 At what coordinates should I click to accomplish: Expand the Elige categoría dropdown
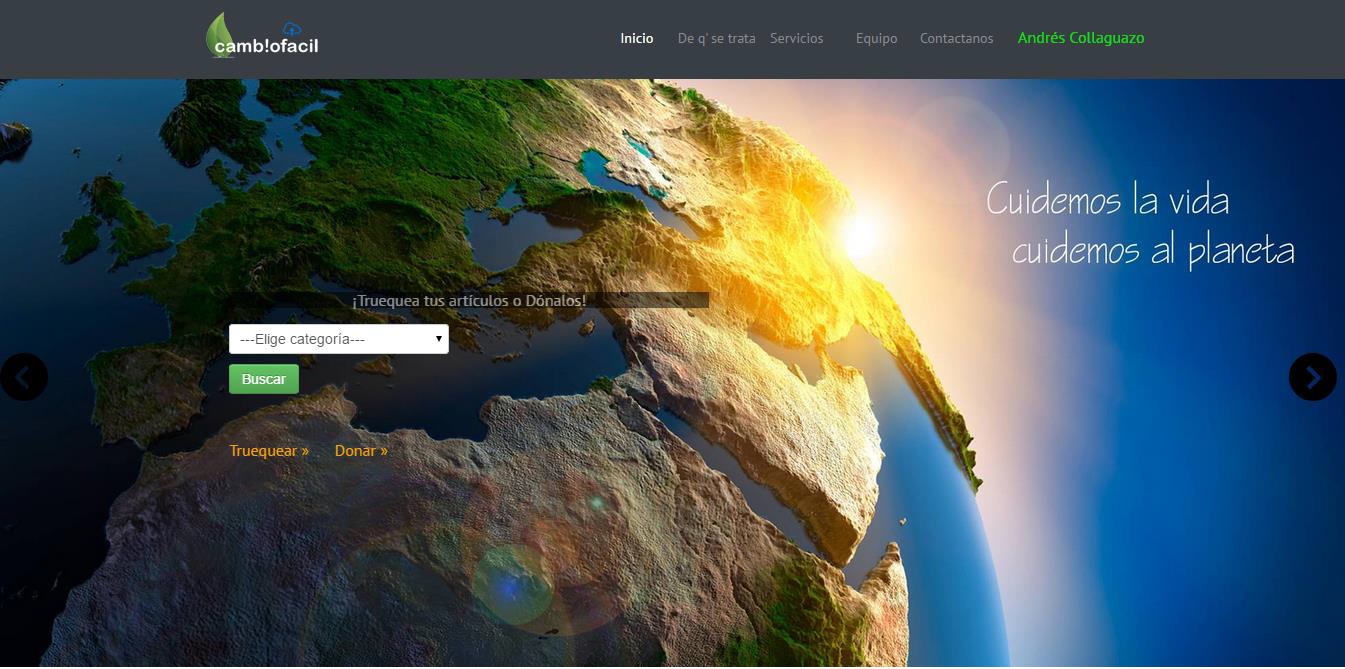[339, 339]
